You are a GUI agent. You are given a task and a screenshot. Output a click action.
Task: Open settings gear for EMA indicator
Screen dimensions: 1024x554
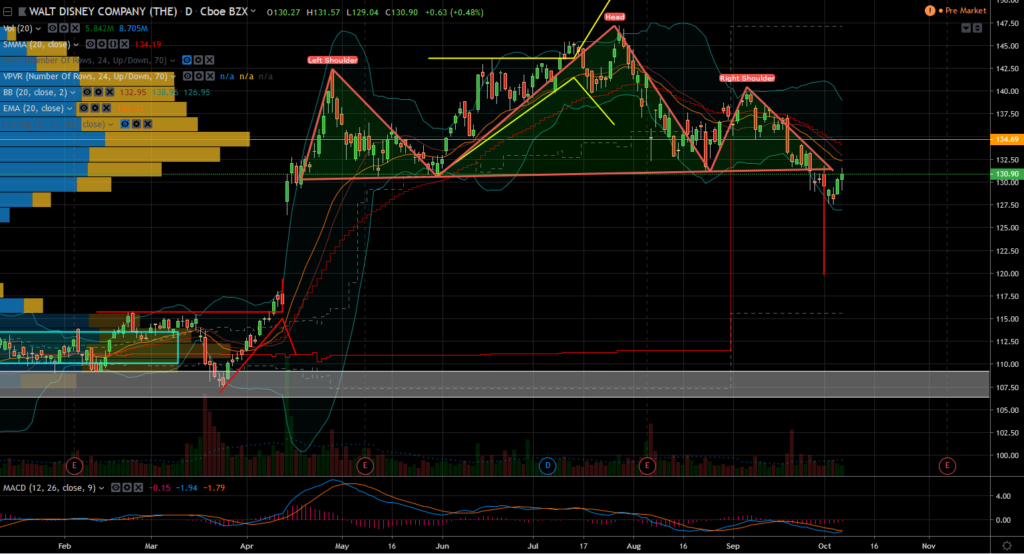pos(95,108)
